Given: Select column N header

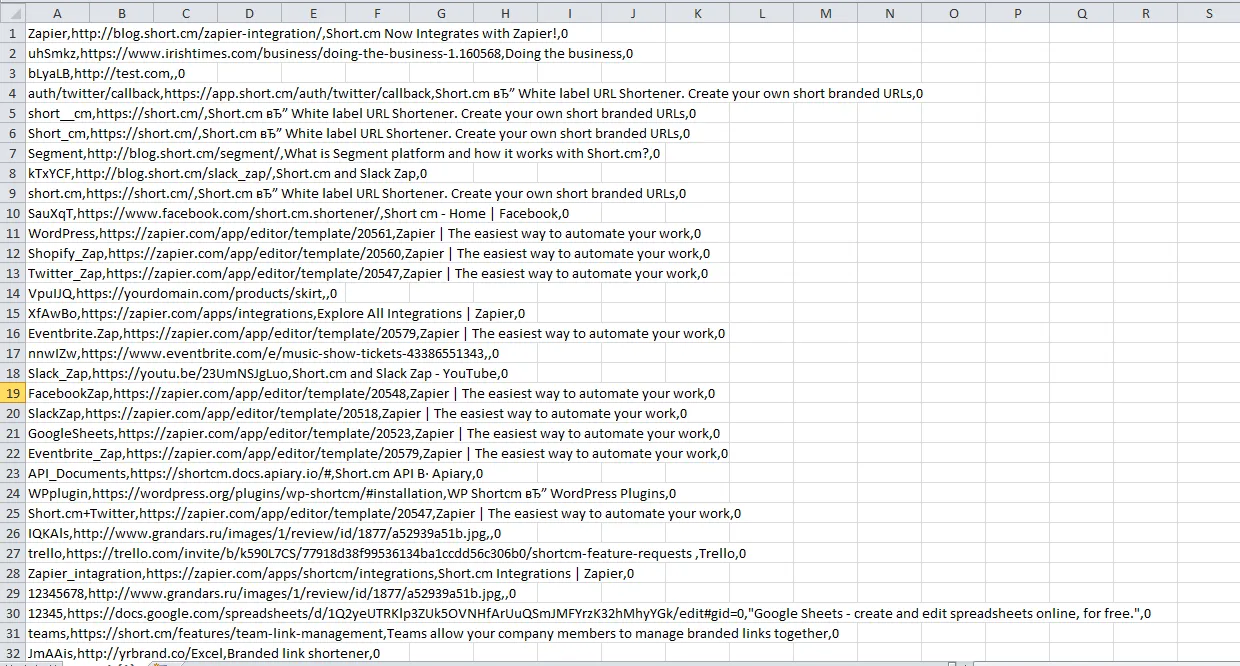Looking at the screenshot, I should [889, 13].
